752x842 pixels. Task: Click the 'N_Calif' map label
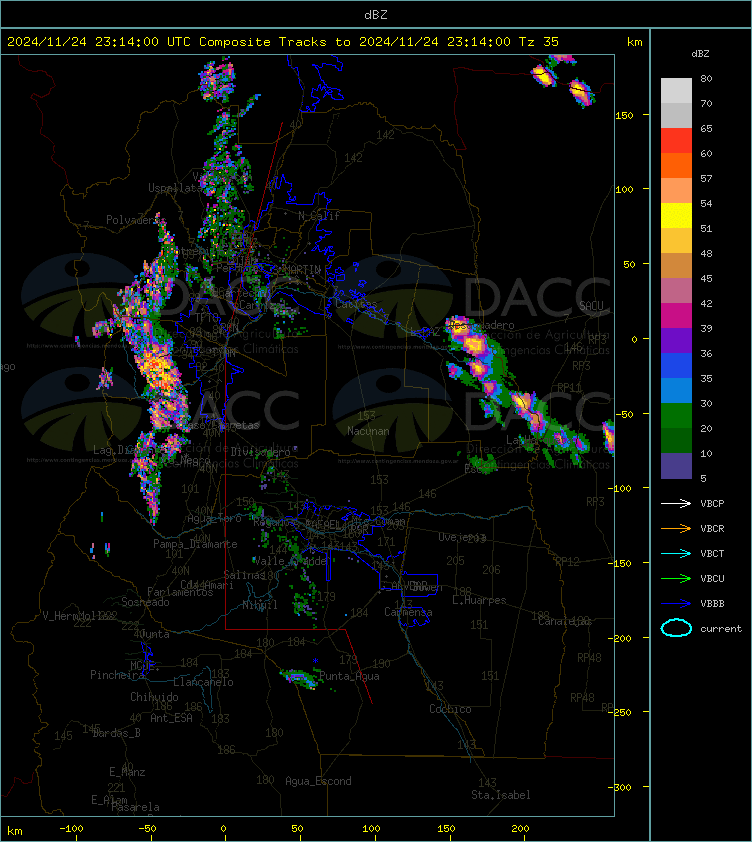(x=319, y=216)
